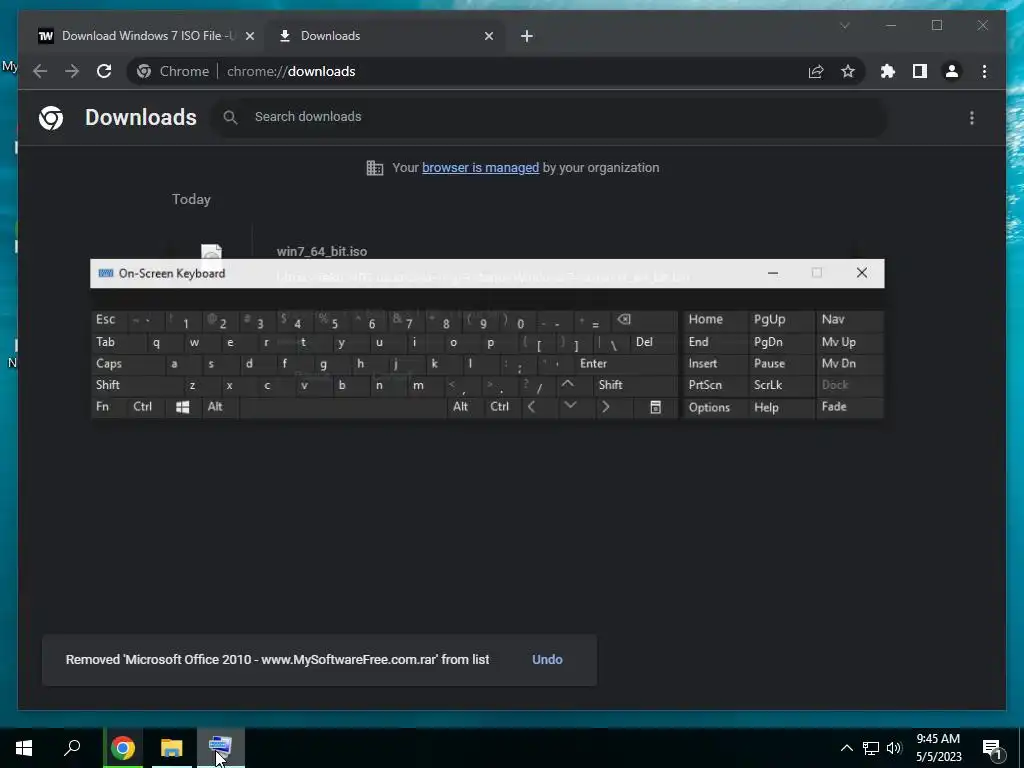Screen dimensions: 1024x768
Task: Click the space bar key
Action: [x=343, y=407]
